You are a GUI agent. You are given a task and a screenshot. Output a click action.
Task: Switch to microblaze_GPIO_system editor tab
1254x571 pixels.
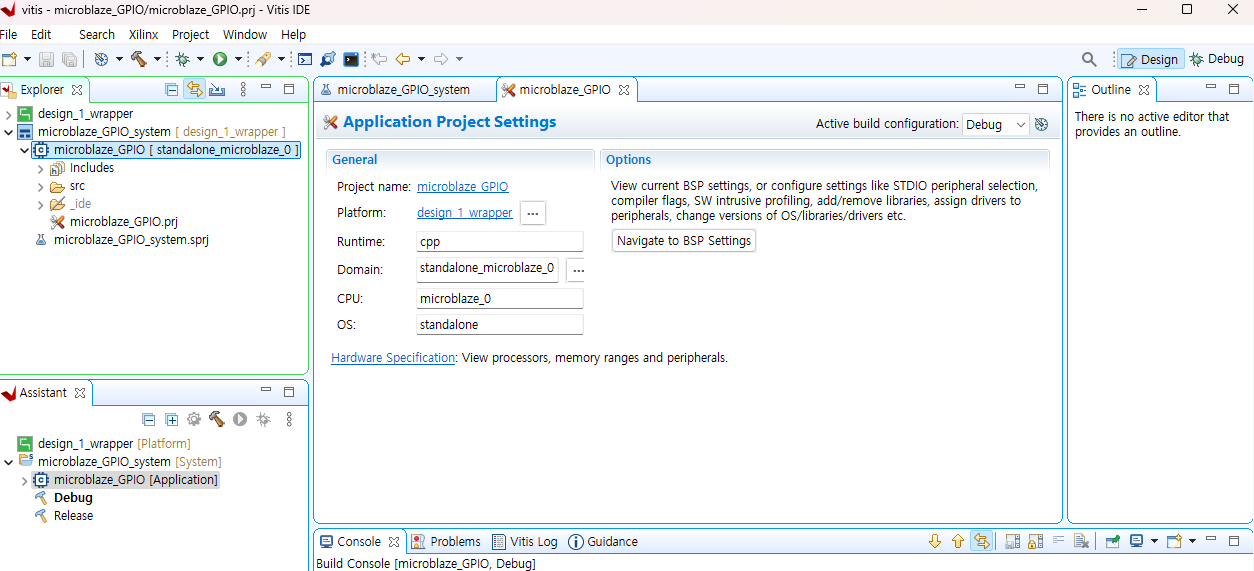click(x=404, y=89)
